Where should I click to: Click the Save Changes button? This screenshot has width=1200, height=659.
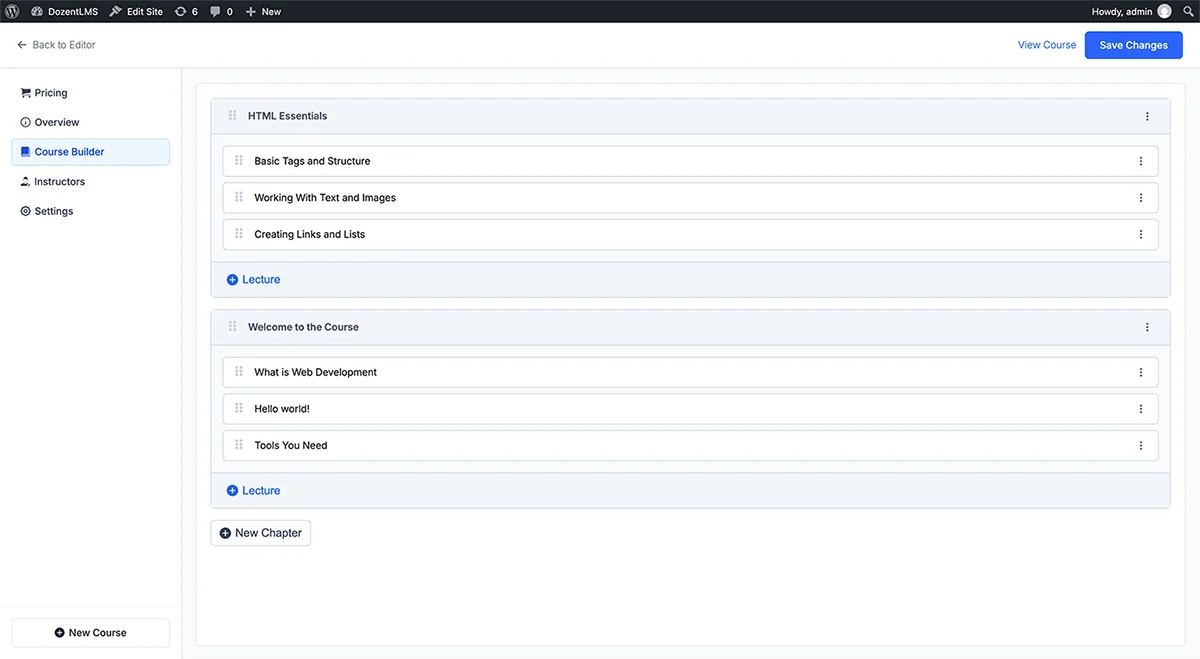tap(1133, 45)
